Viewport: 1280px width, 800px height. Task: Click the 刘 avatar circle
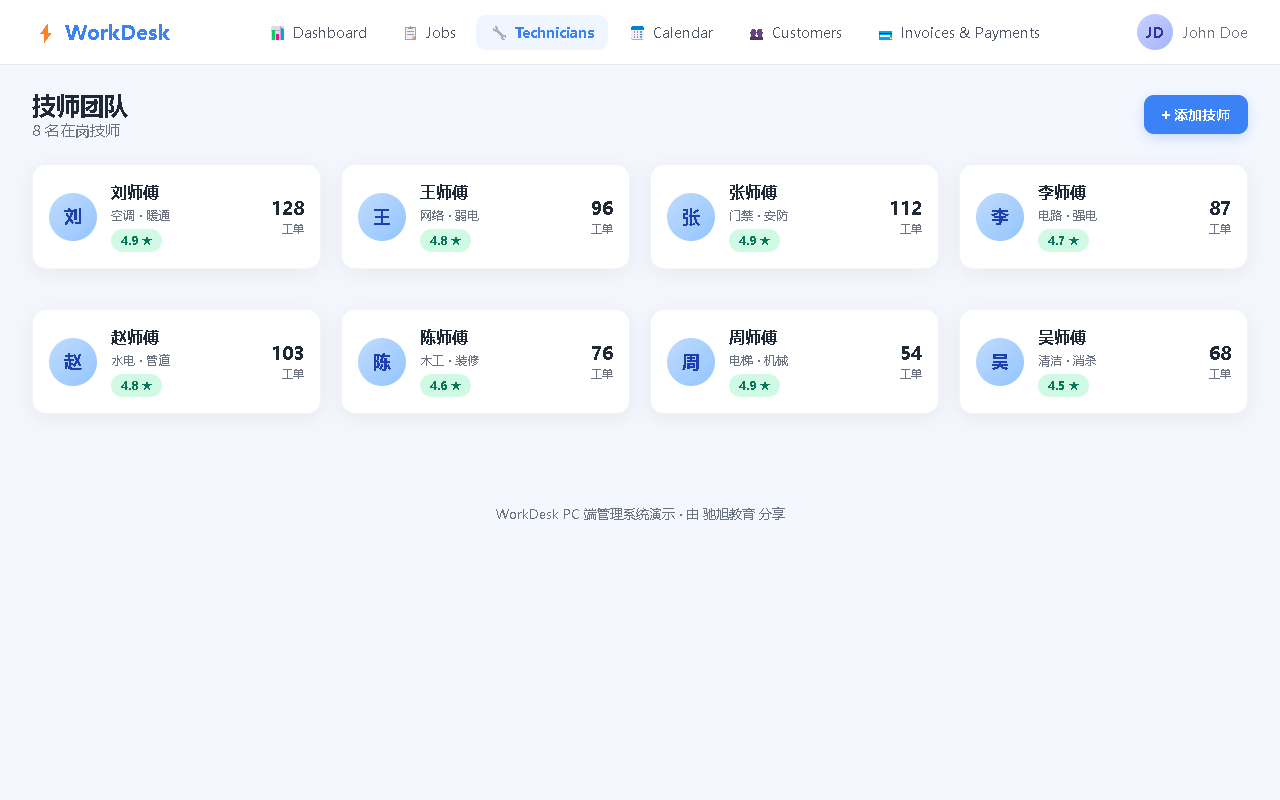pyautogui.click(x=73, y=217)
